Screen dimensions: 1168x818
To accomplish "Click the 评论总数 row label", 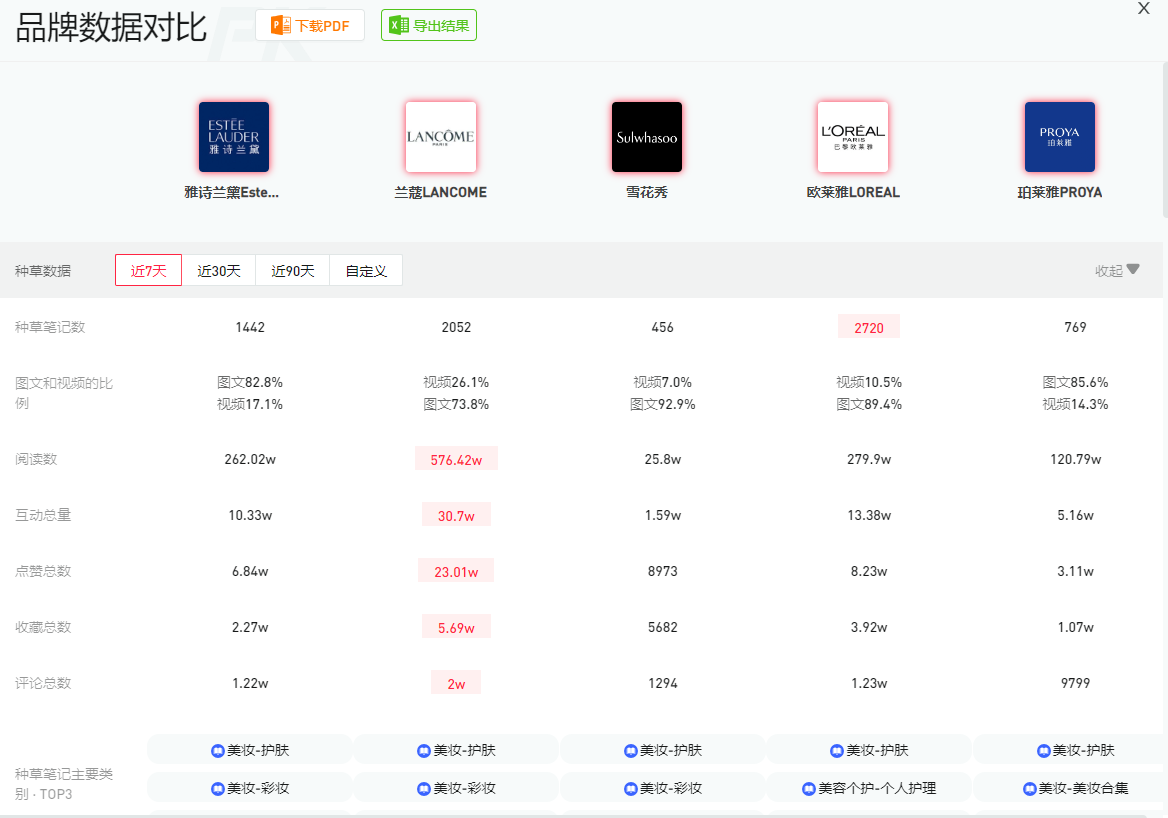I will pyautogui.click(x=42, y=682).
